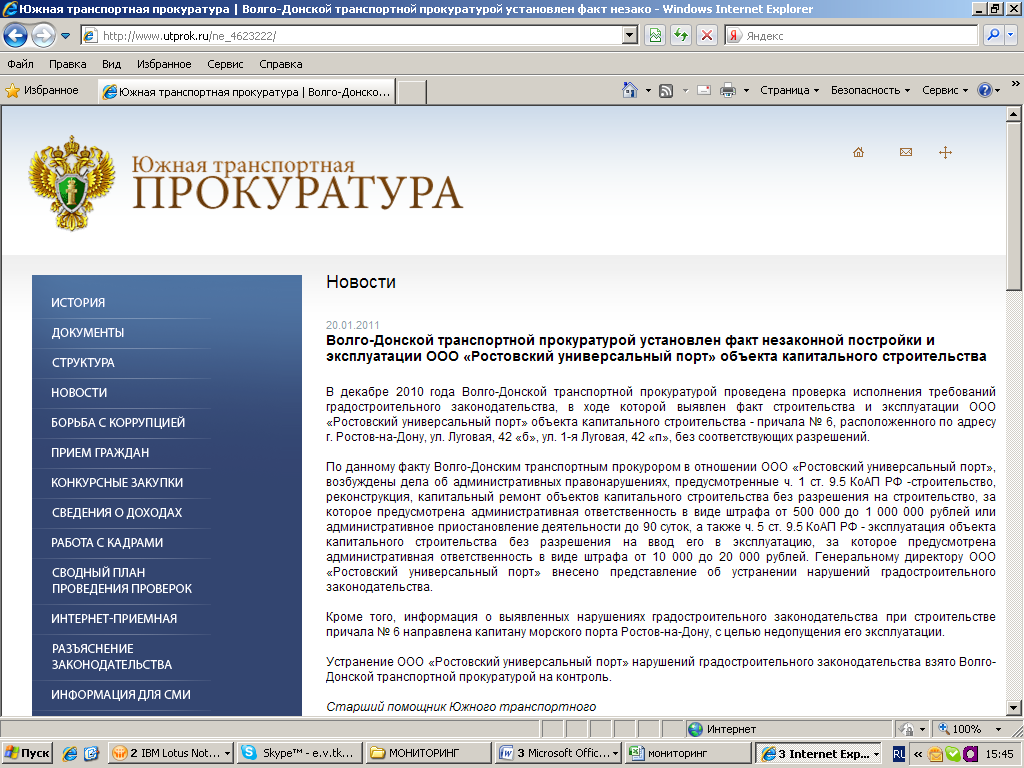Image resolution: width=1024 pixels, height=768 pixels.
Task: Click the Refresh page icon
Action: 680,36
